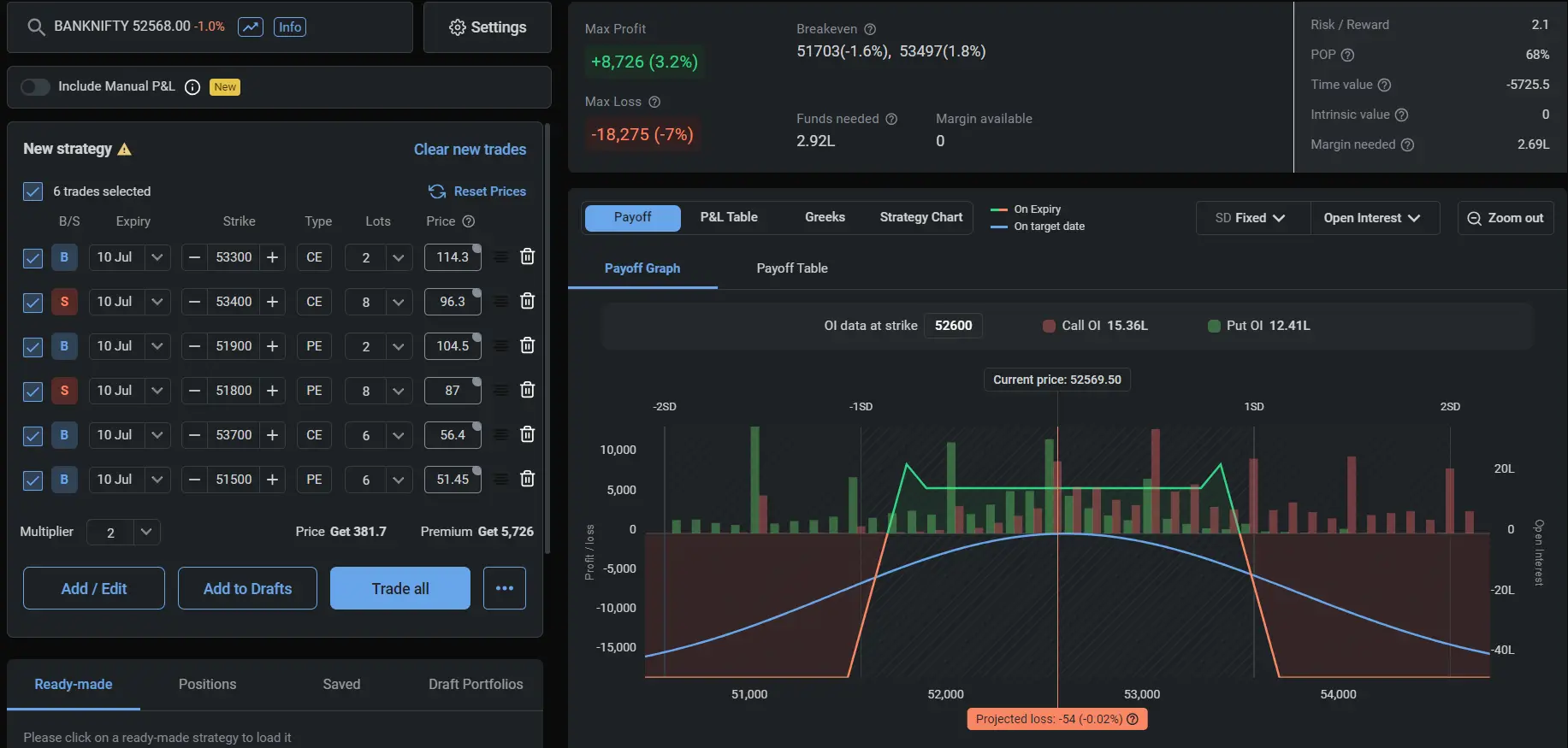
Task: Open lots dropdown on the 51800 row
Action: (x=398, y=391)
